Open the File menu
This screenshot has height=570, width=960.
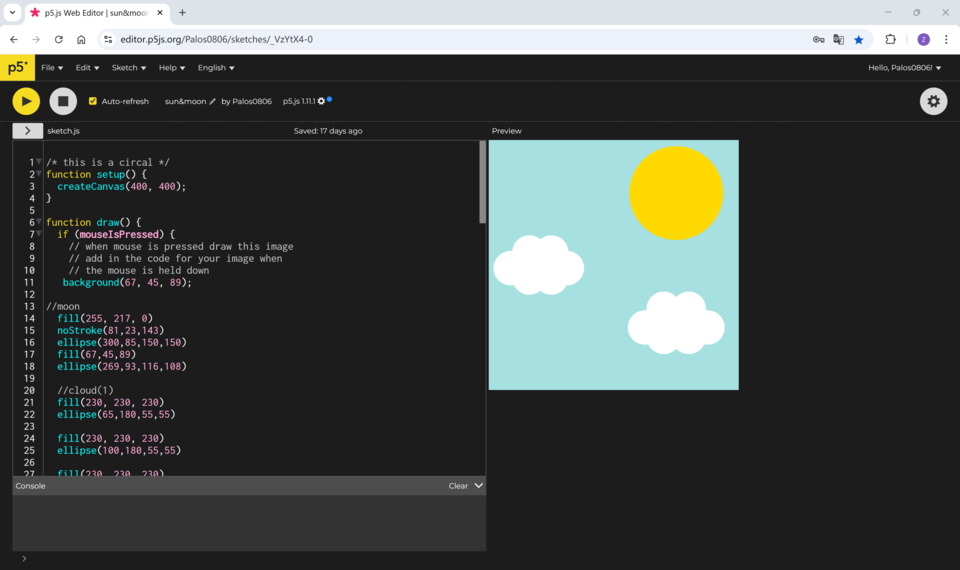[x=52, y=68]
